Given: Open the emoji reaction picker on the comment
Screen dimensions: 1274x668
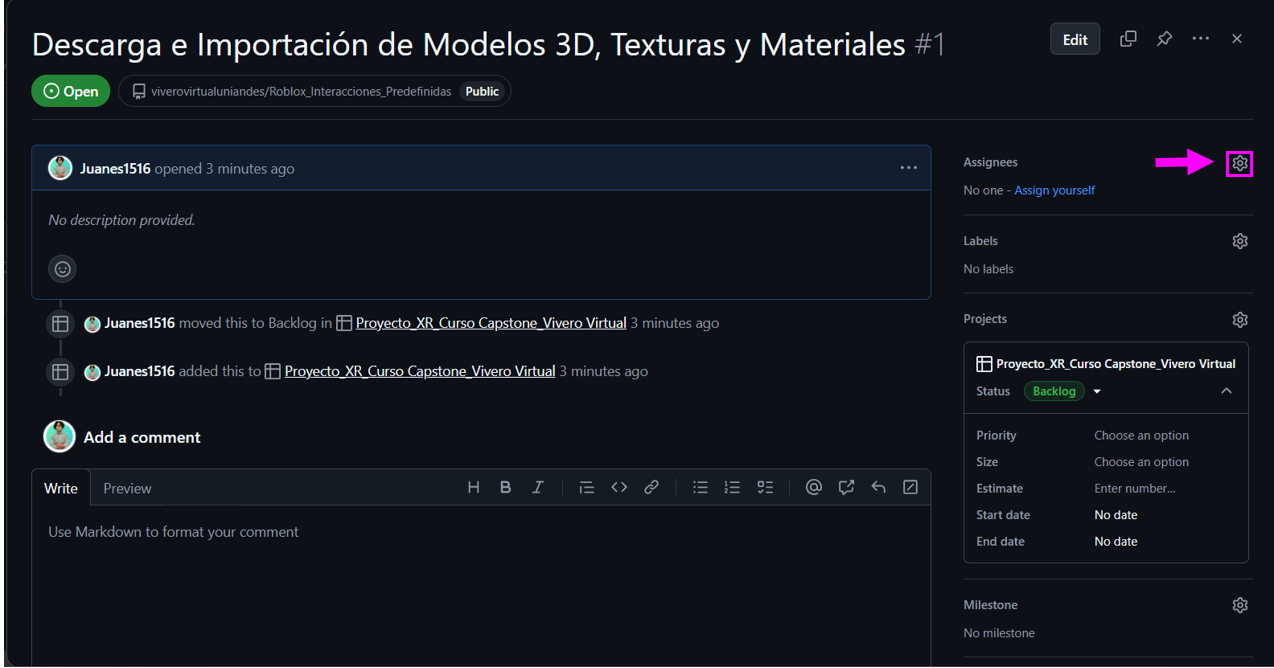Looking at the screenshot, I should pos(62,268).
